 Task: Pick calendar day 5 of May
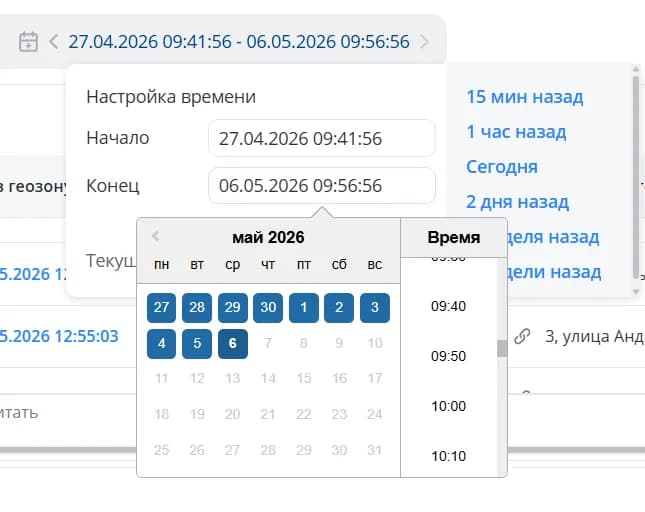point(197,343)
